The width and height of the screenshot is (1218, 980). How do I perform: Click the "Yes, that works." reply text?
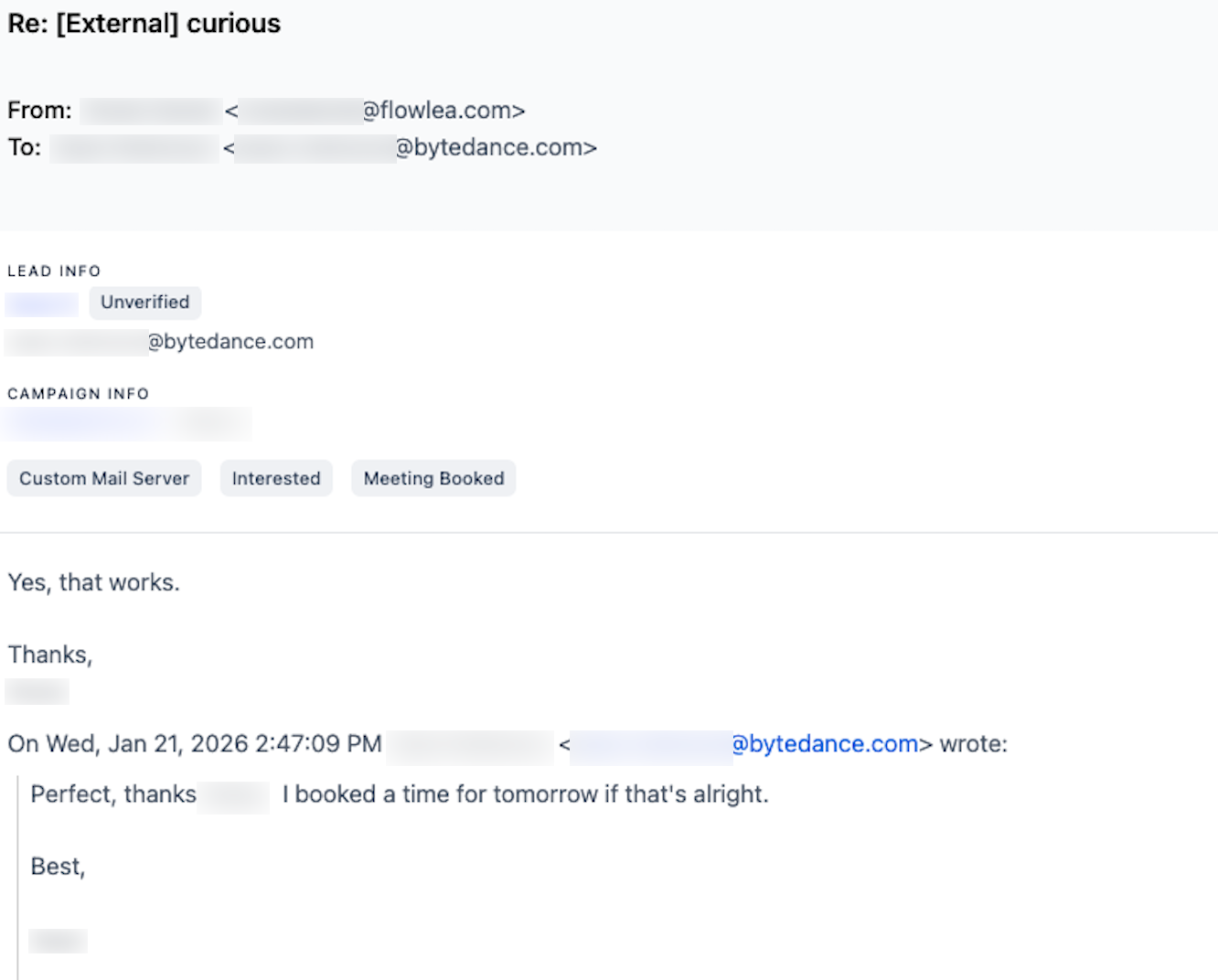click(94, 582)
